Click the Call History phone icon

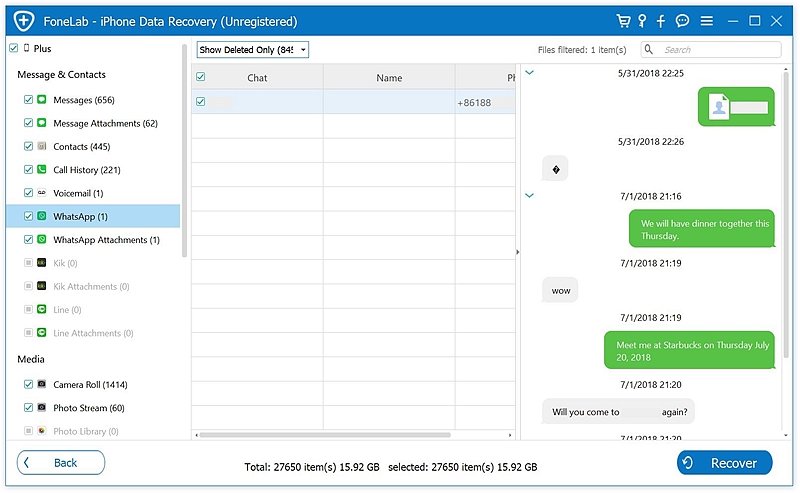(42, 169)
